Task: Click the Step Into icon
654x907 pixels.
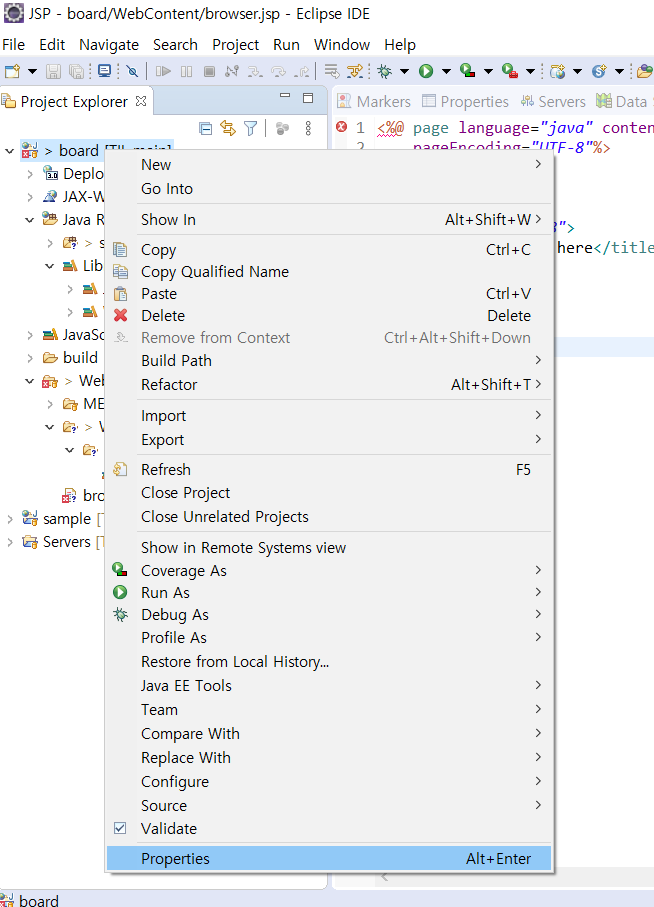Action: pos(255,71)
